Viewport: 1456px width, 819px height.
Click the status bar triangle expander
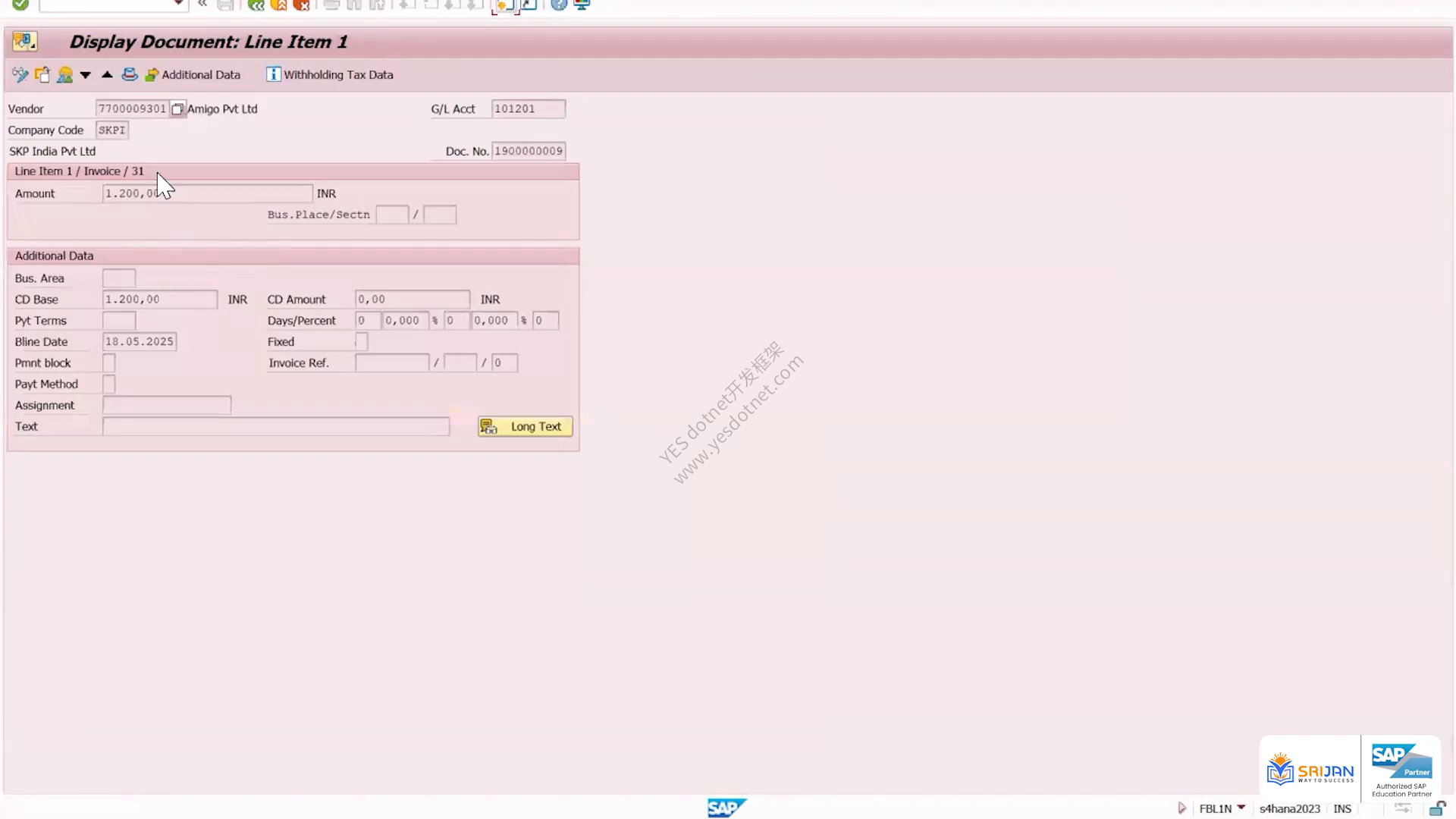click(x=1181, y=808)
